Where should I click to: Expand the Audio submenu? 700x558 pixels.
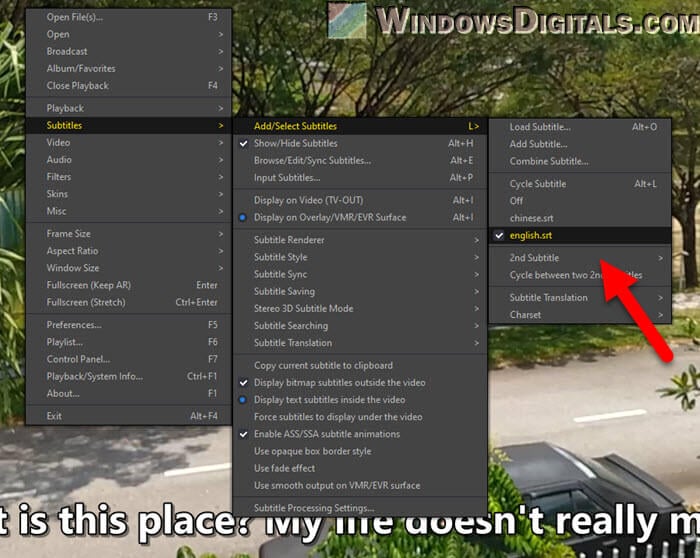point(129,160)
